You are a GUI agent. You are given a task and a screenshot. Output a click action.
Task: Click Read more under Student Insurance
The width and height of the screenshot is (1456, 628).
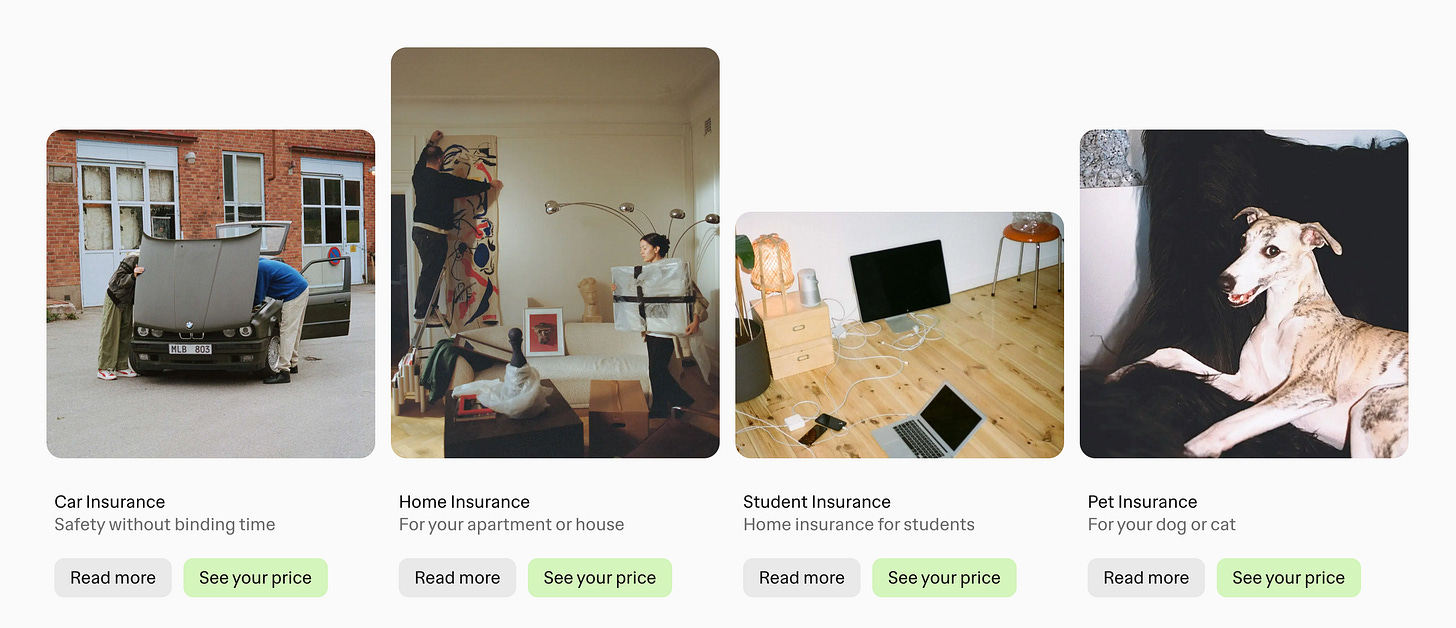(x=802, y=578)
